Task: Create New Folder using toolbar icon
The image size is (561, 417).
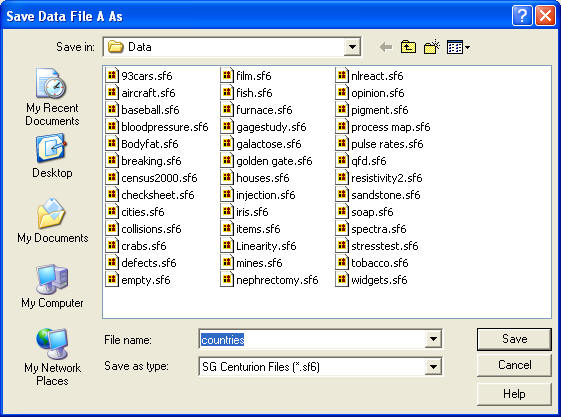Action: pyautogui.click(x=431, y=47)
